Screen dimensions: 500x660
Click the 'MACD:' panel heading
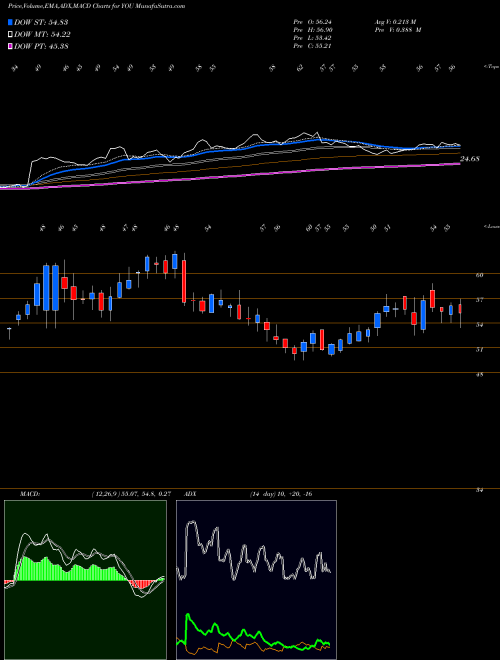[x=29, y=494]
